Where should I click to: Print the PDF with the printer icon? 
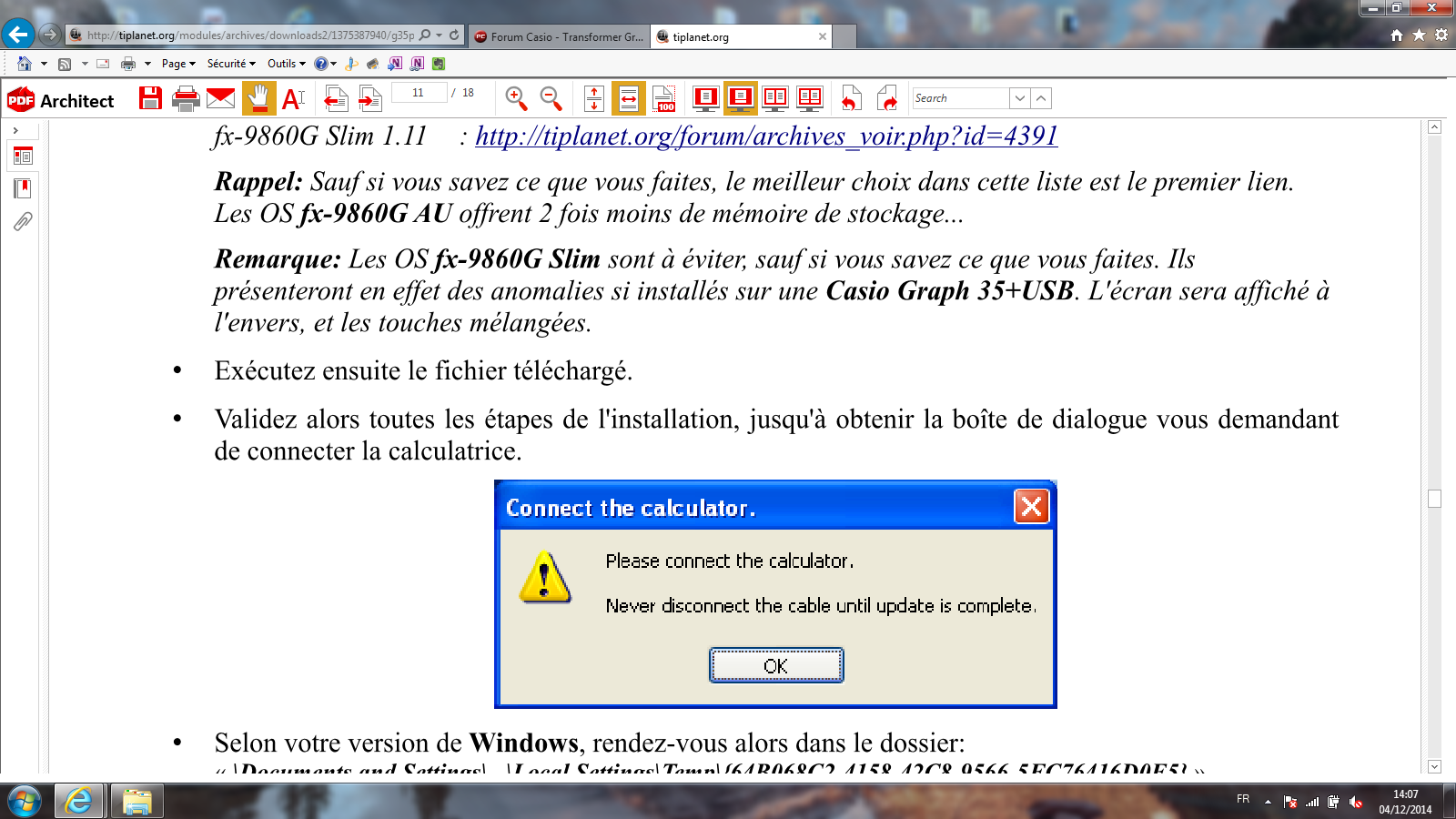[x=186, y=98]
